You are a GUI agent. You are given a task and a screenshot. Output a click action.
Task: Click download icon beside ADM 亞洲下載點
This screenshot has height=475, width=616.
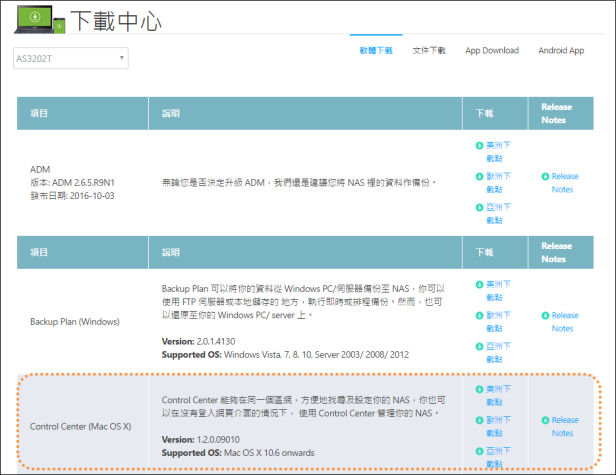[x=480, y=208]
